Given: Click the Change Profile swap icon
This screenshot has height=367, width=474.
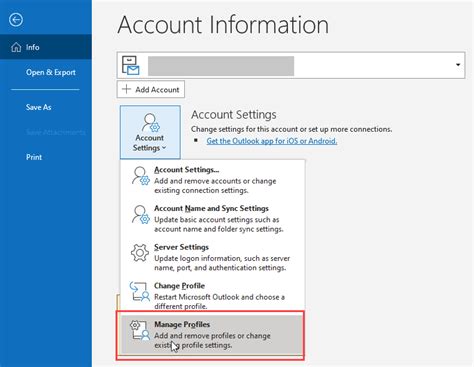Looking at the screenshot, I should click(x=140, y=291).
